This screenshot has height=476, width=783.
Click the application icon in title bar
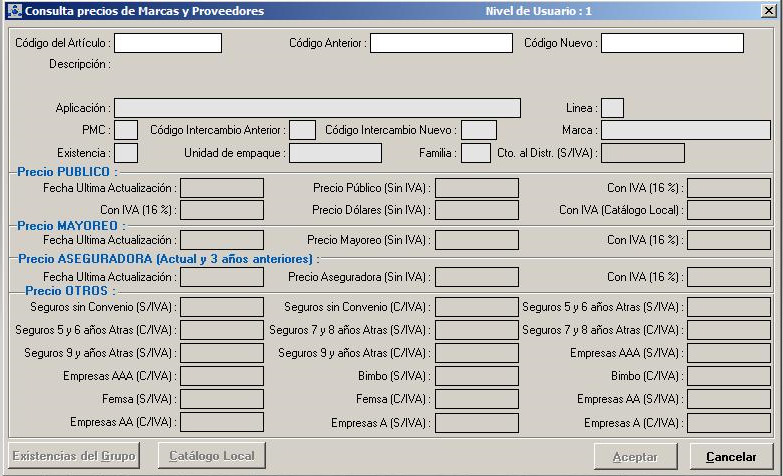coord(13,11)
